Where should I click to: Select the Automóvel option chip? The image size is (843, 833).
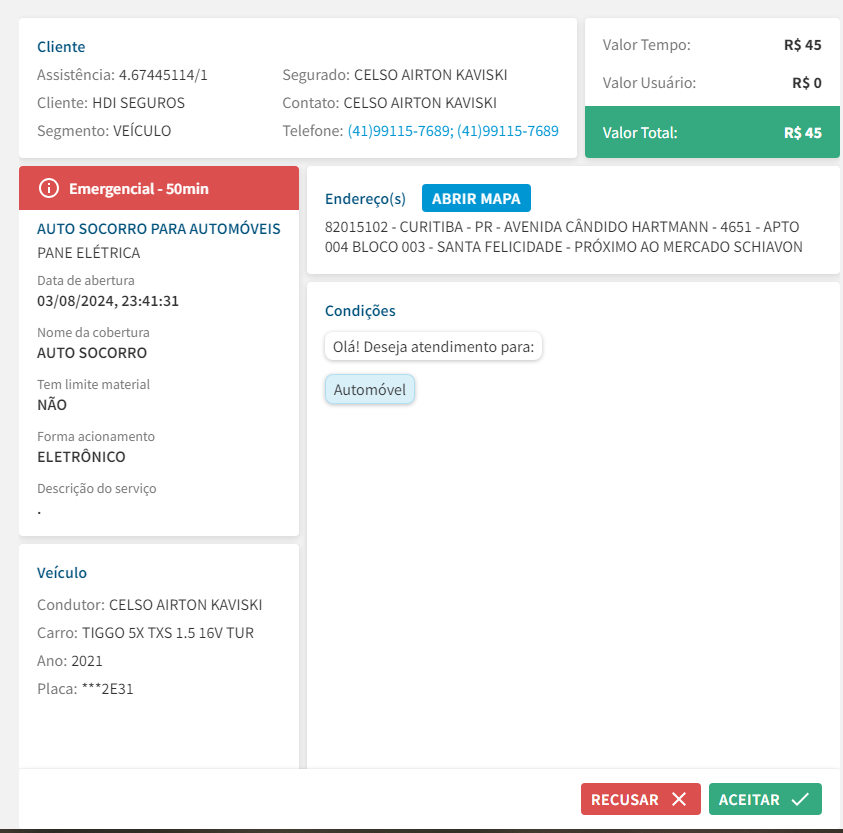pyautogui.click(x=369, y=389)
